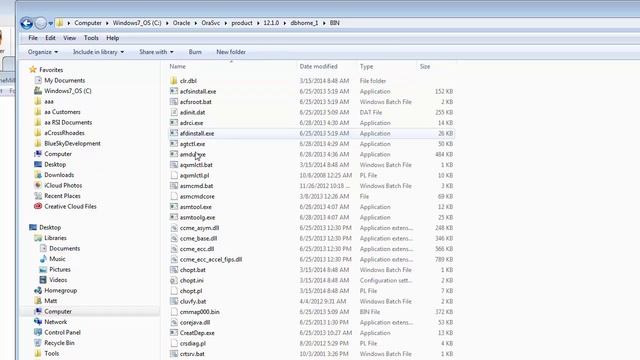This screenshot has height=360, width=640.
Task: Open the Organize dropdown
Action: pyautogui.click(x=43, y=52)
